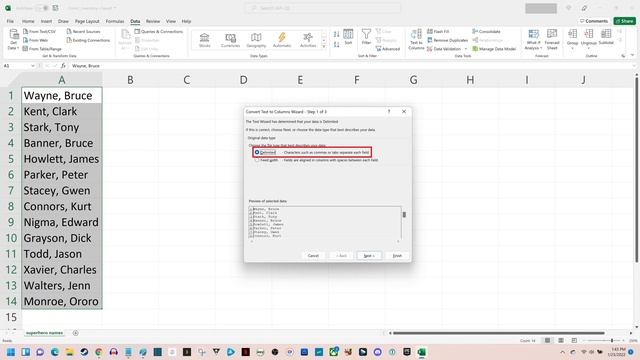The image size is (640, 360).
Task: Select the Fixed width radio option
Action: pyautogui.click(x=257, y=160)
